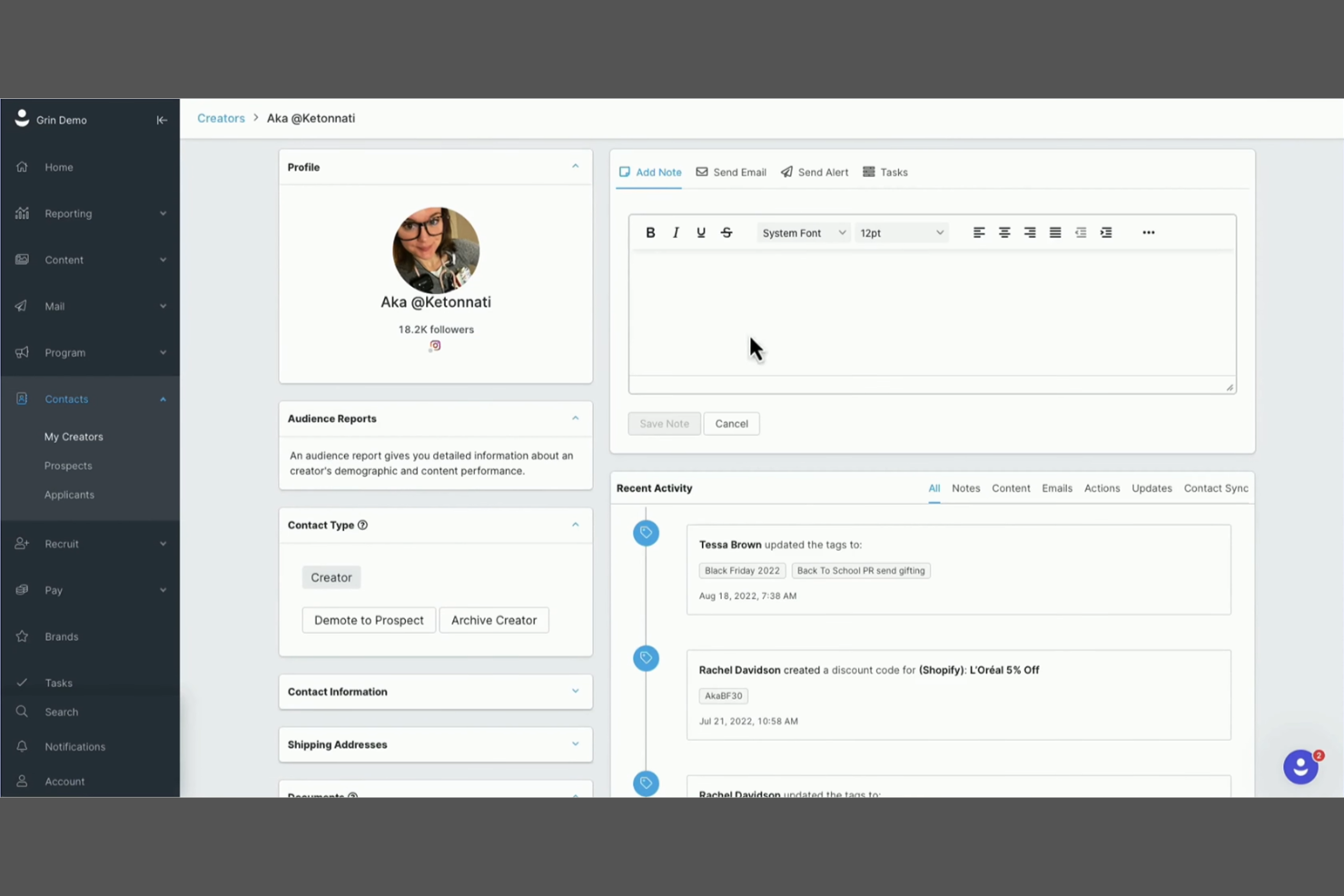Collapse the Contact Type section
The height and width of the screenshot is (896, 1344).
point(575,525)
